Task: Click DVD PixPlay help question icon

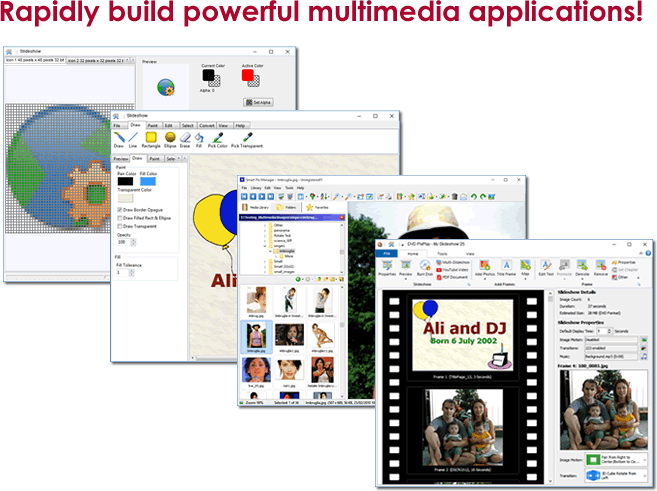Action: point(648,253)
